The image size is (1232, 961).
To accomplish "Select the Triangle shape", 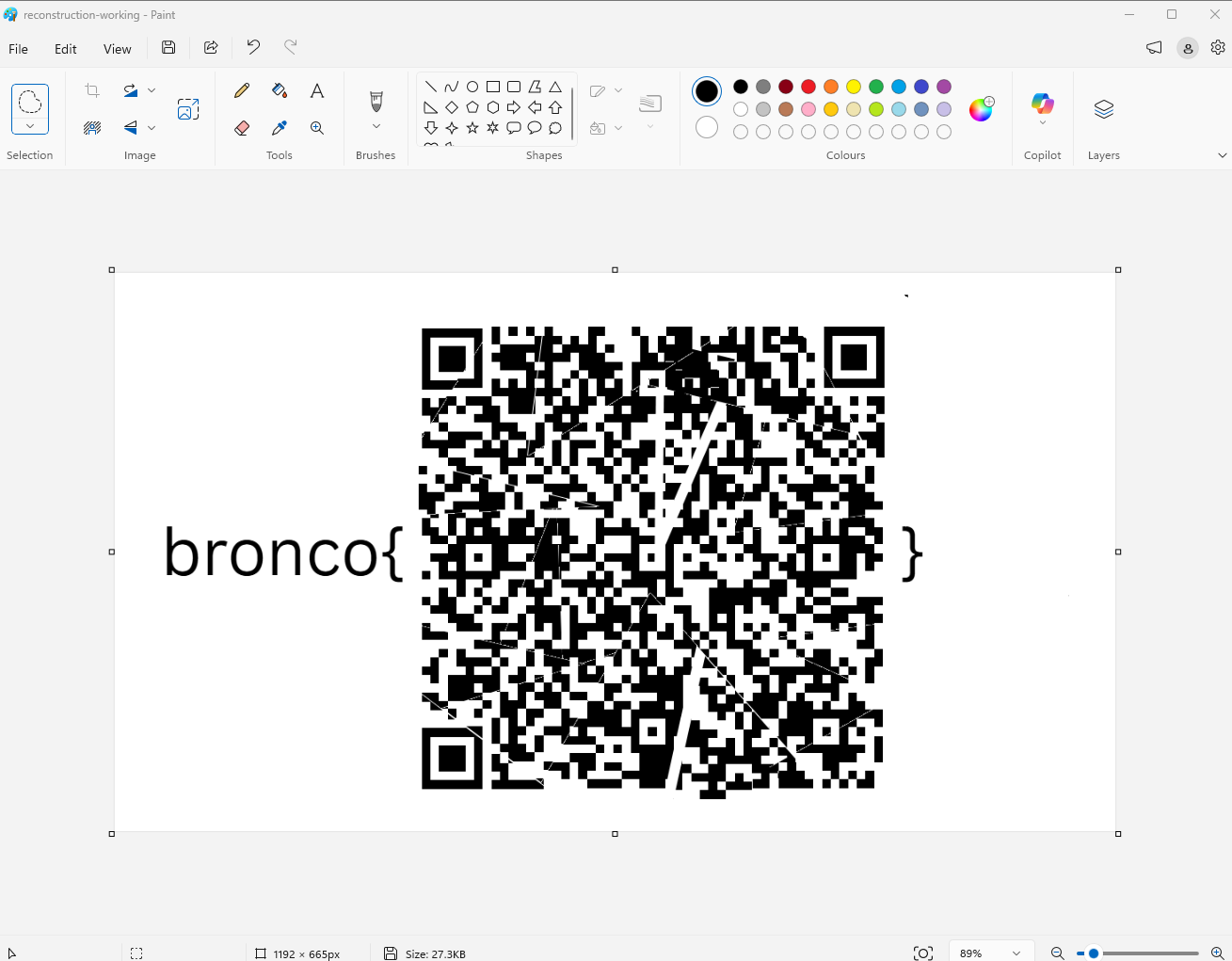I will point(555,87).
